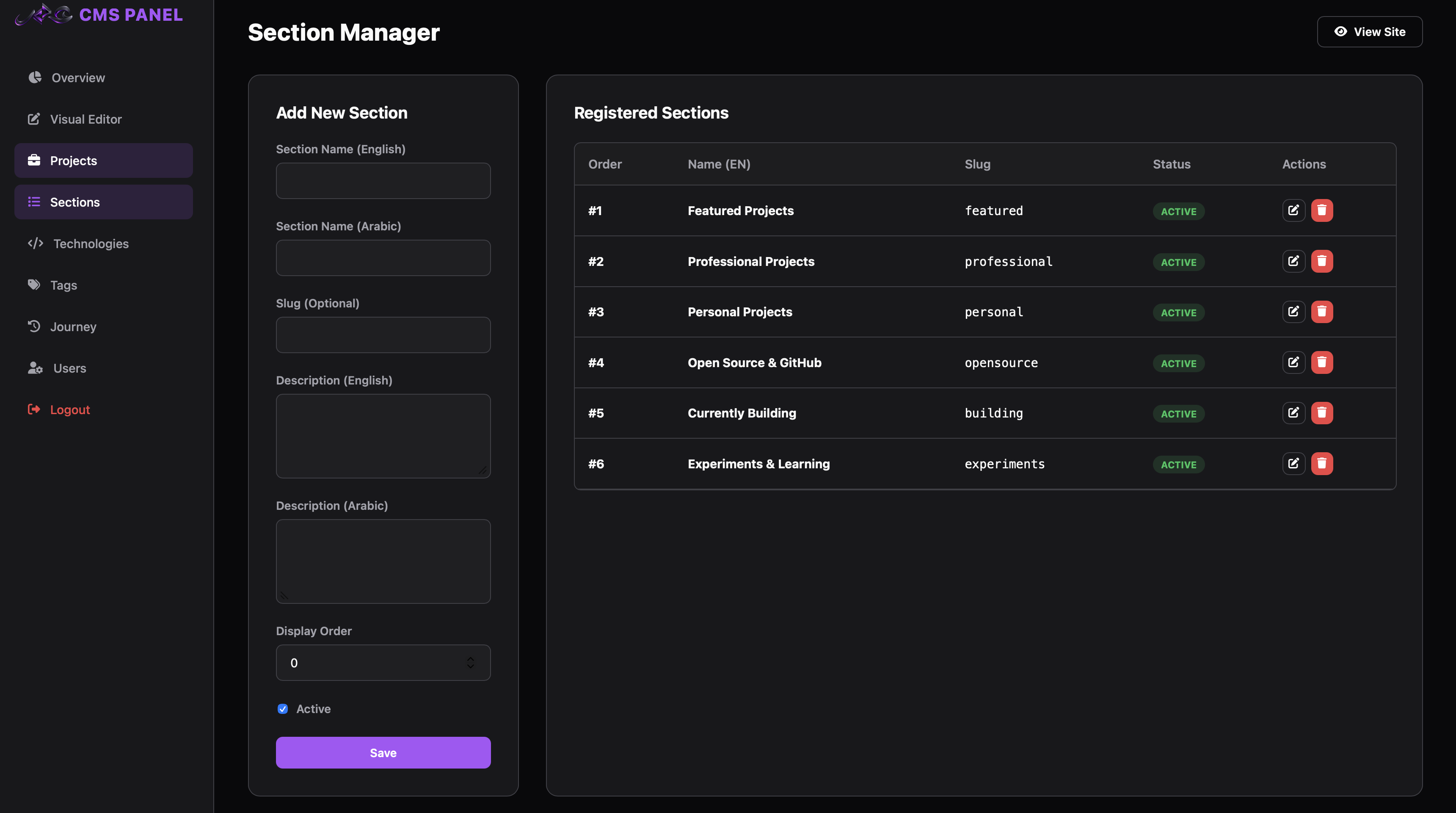The width and height of the screenshot is (1456, 813).
Task: Click the Display Order number field
Action: (x=383, y=663)
